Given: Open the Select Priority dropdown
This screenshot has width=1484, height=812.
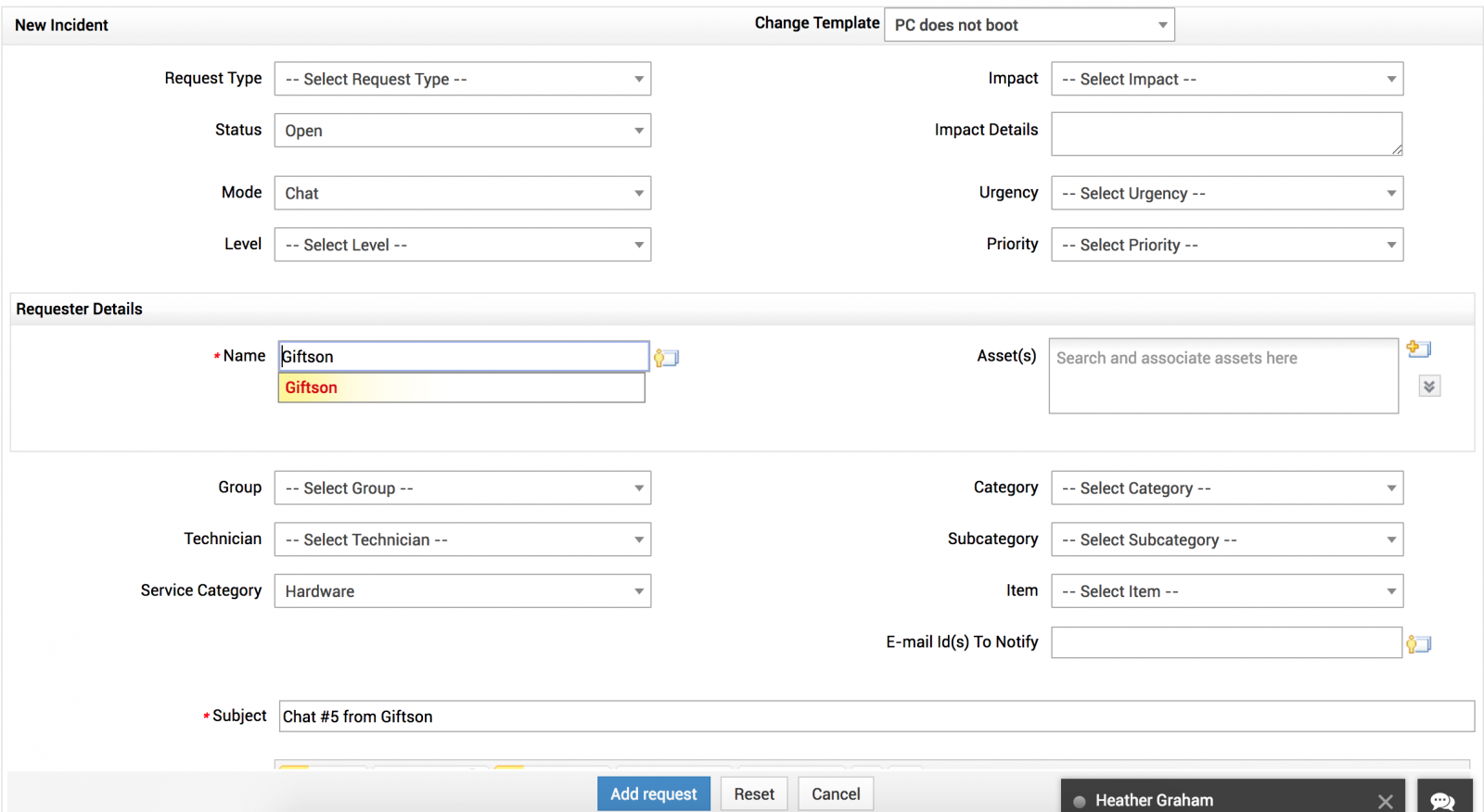Looking at the screenshot, I should point(1226,246).
